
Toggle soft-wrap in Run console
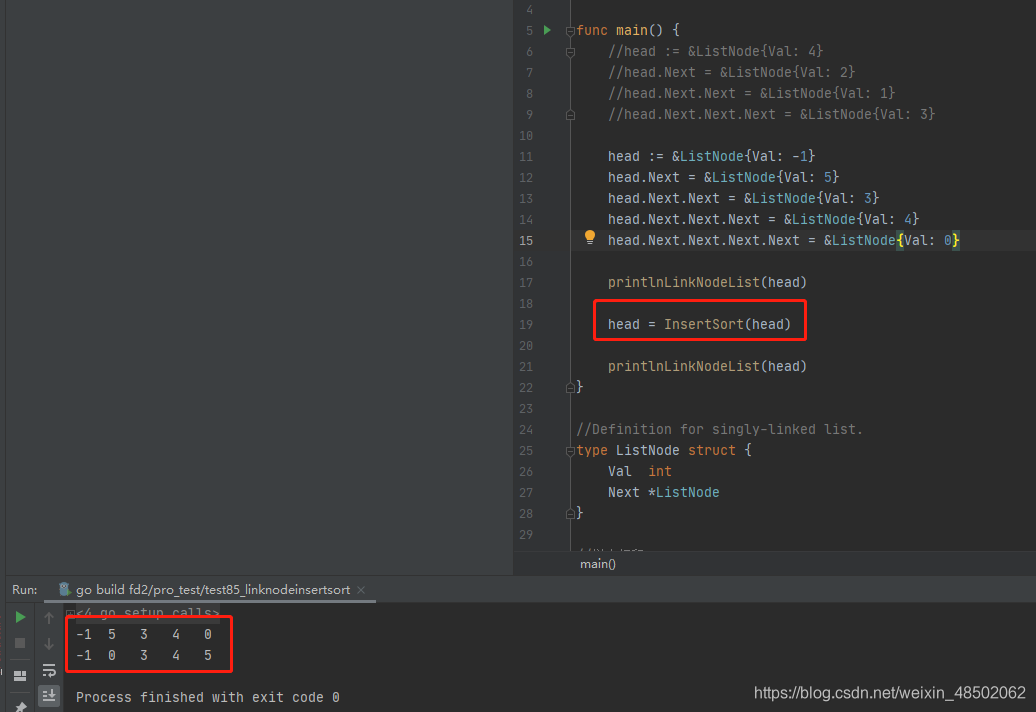point(49,670)
